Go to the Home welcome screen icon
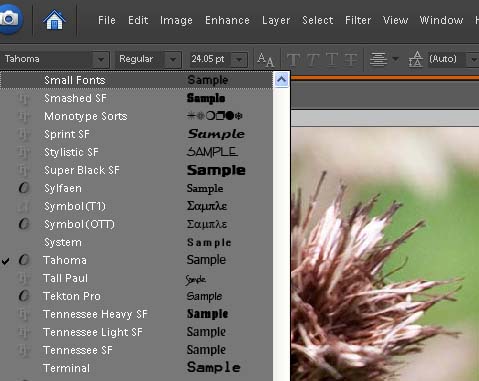The image size is (479, 381). pyautogui.click(x=54, y=20)
